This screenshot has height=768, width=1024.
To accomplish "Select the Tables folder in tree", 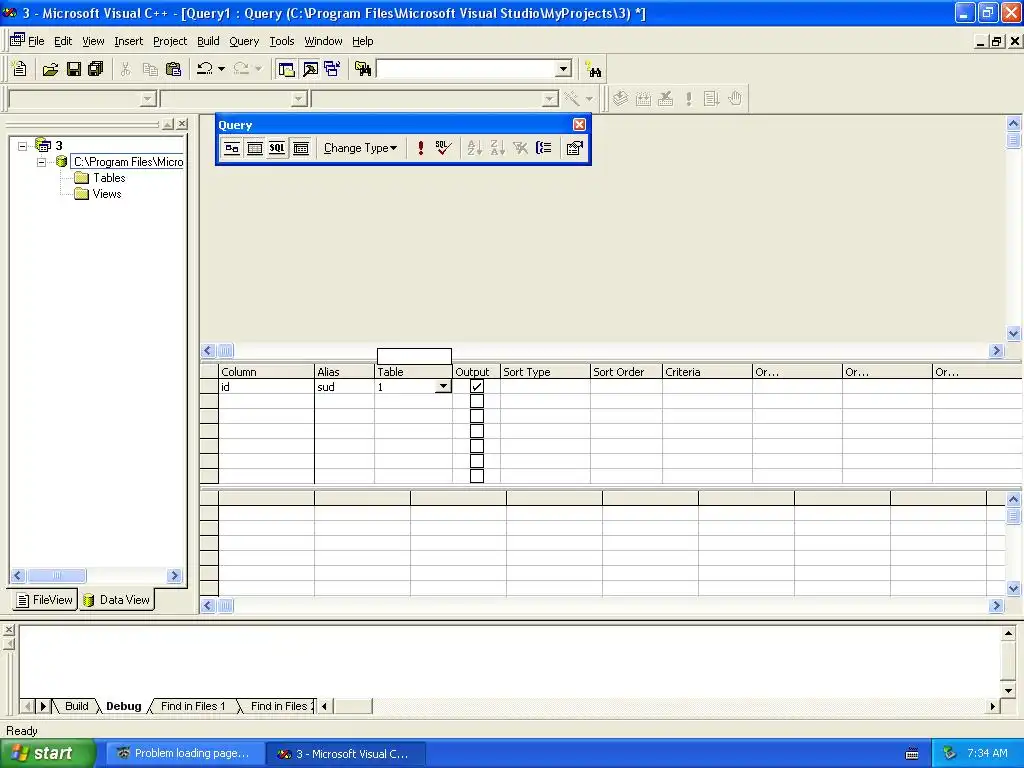I will tap(100, 178).
